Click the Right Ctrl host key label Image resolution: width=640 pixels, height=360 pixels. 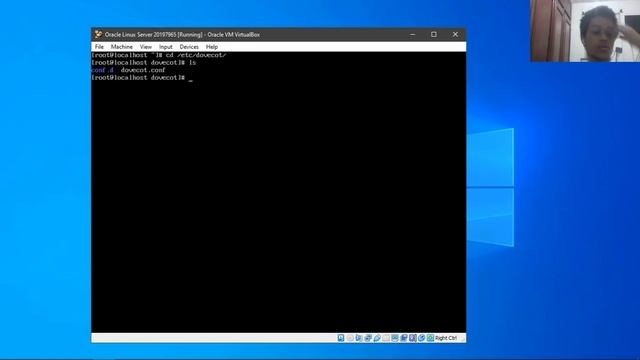tap(446, 338)
